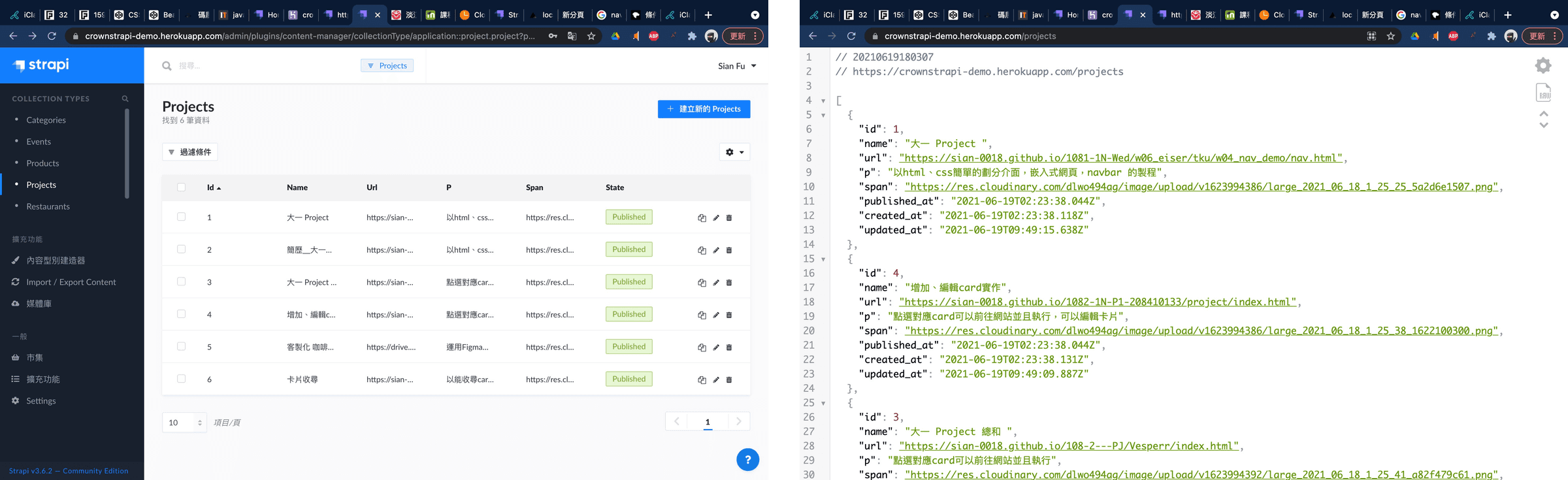Image resolution: width=1568 pixels, height=480 pixels.
Task: Click 建立新的 Projects button
Action: pyautogui.click(x=704, y=109)
